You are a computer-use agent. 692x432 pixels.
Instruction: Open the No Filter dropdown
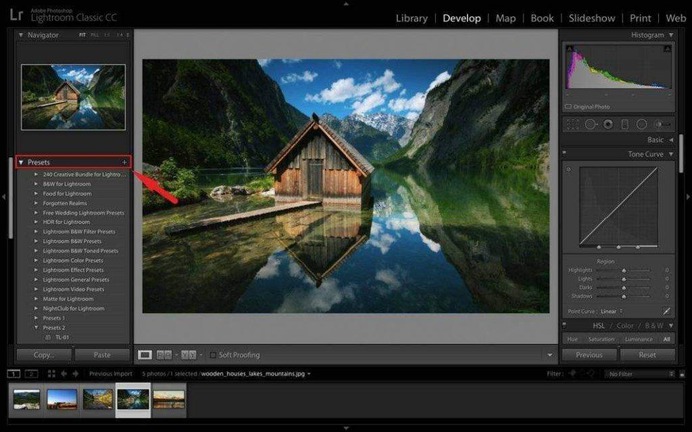pos(639,374)
